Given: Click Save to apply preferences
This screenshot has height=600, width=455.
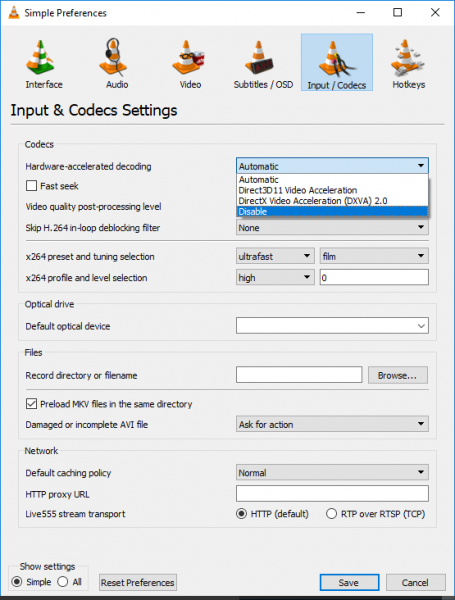Looking at the screenshot, I should click(x=349, y=582).
